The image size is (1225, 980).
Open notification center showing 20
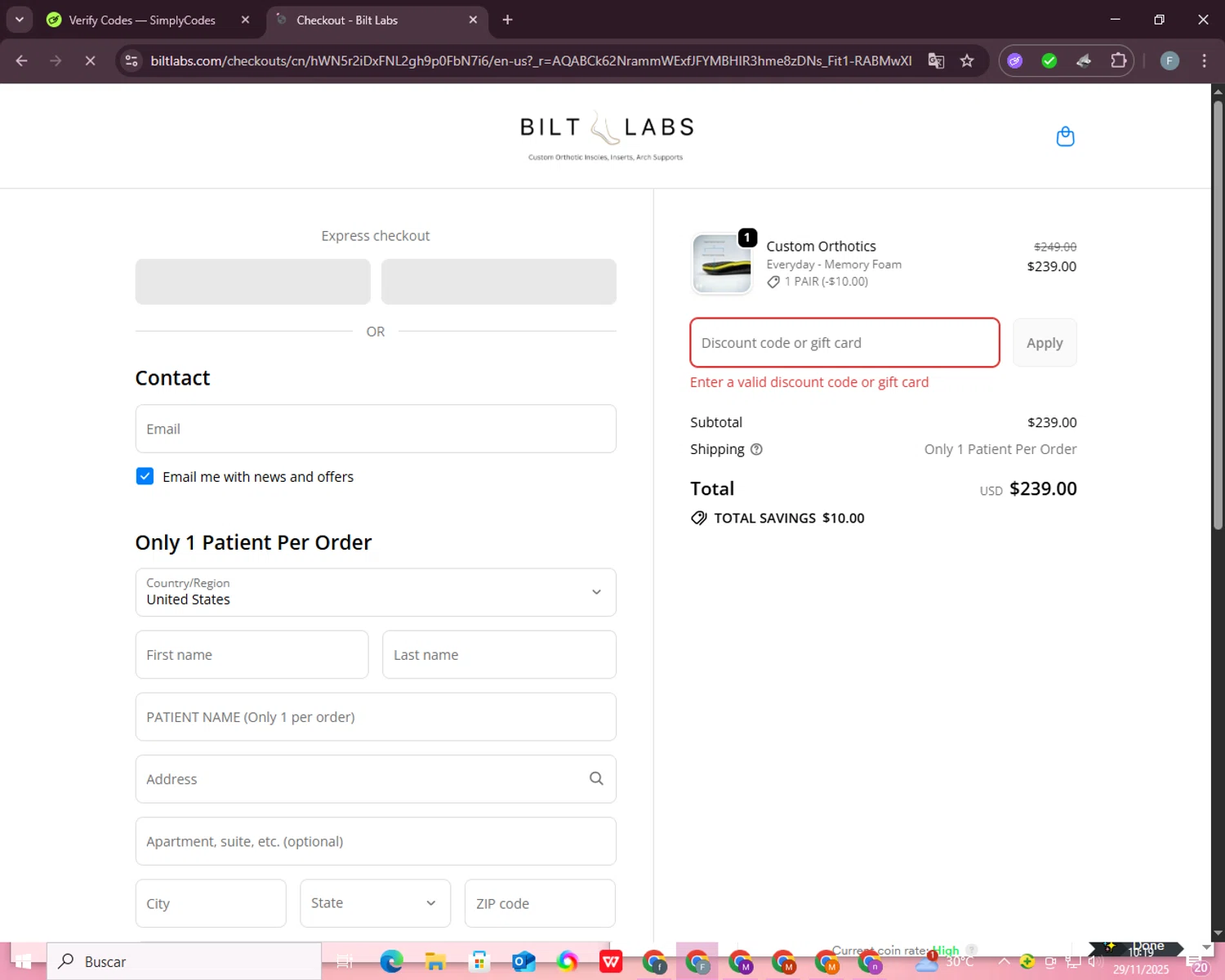point(1197,963)
